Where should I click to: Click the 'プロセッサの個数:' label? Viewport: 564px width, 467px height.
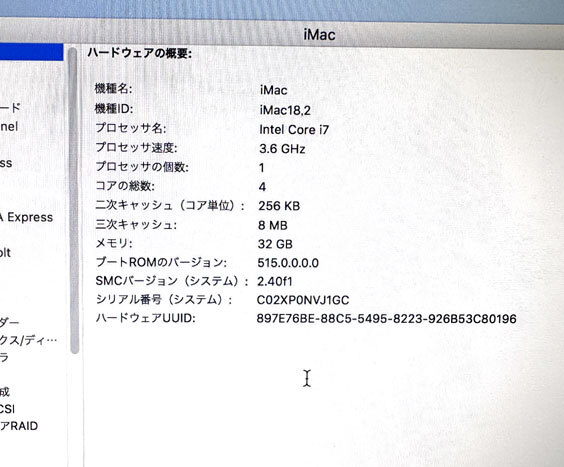[x=142, y=167]
